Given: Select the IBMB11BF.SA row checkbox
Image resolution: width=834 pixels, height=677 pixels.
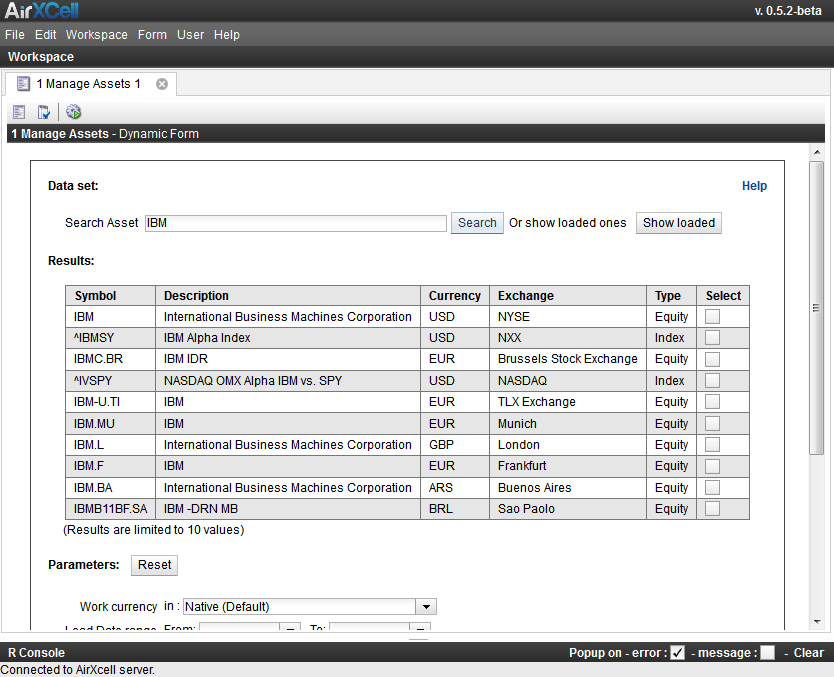Looking at the screenshot, I should pos(712,508).
